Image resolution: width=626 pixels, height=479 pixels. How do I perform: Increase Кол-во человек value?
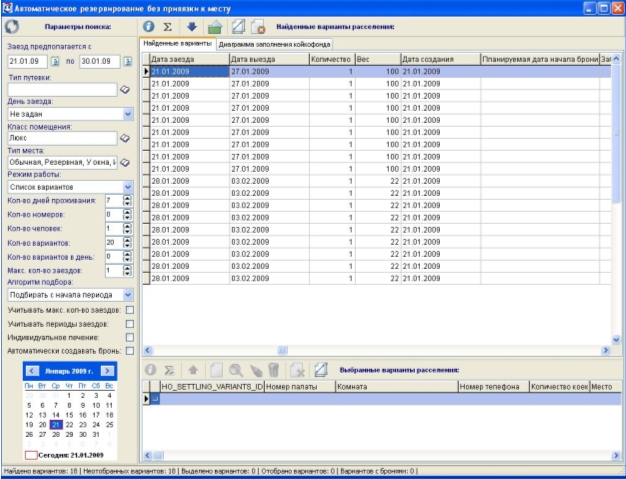click(x=127, y=226)
